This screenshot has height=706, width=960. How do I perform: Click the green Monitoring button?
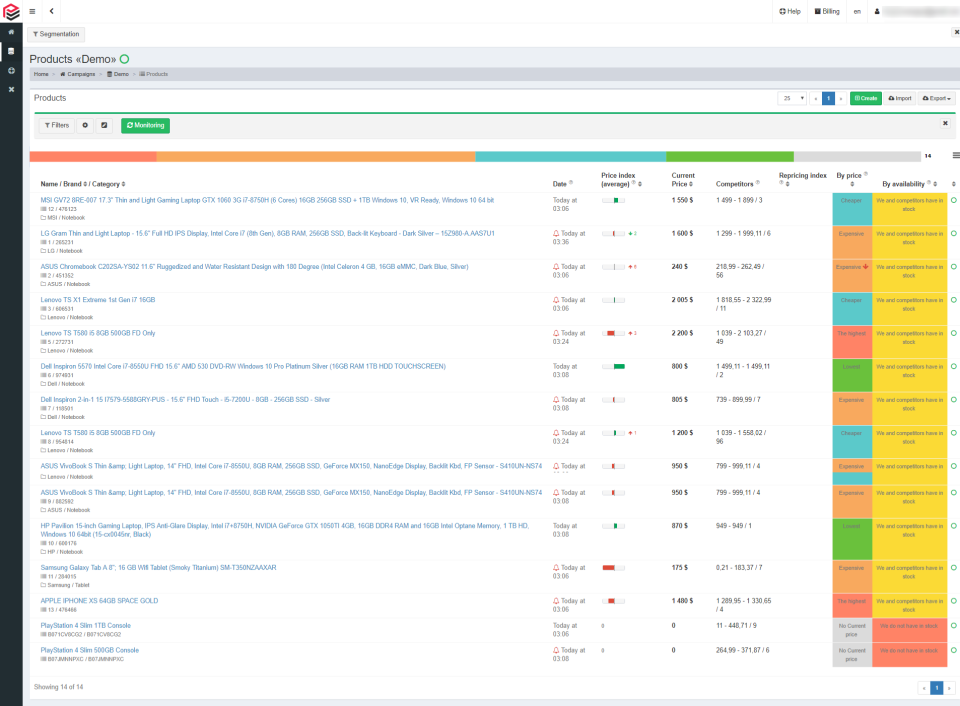(x=146, y=126)
